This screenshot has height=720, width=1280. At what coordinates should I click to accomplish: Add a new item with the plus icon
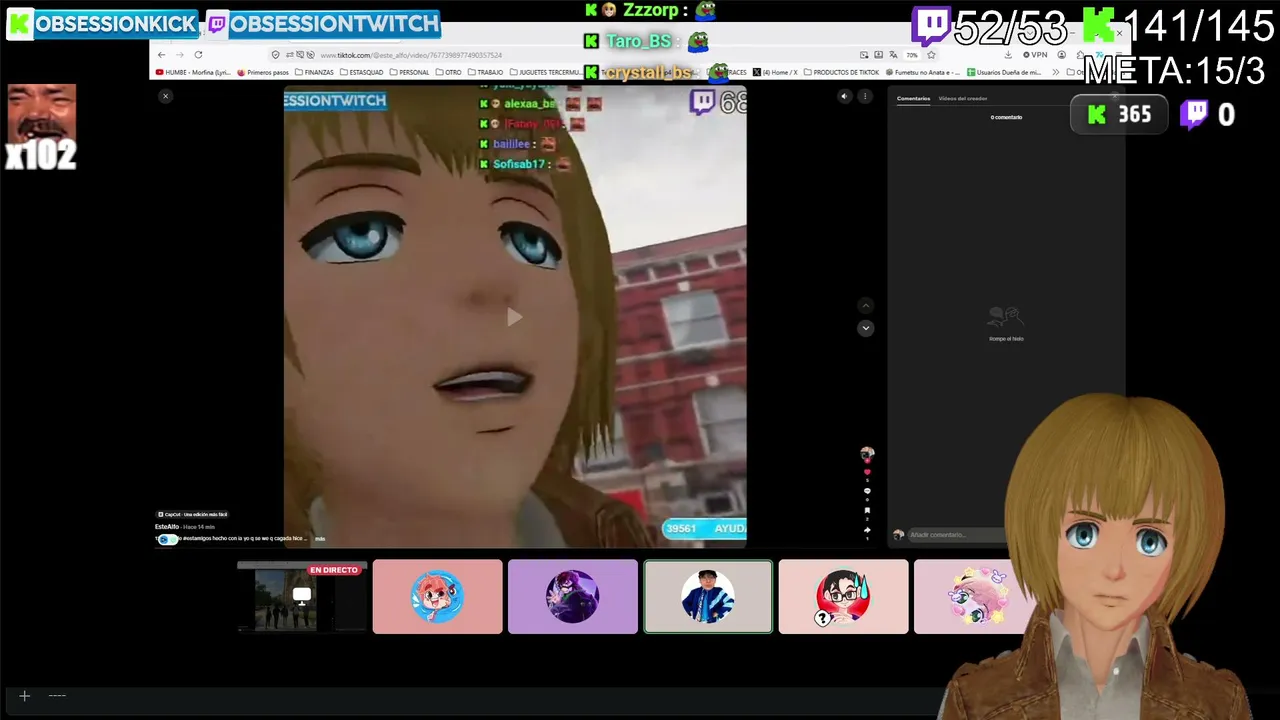click(24, 696)
